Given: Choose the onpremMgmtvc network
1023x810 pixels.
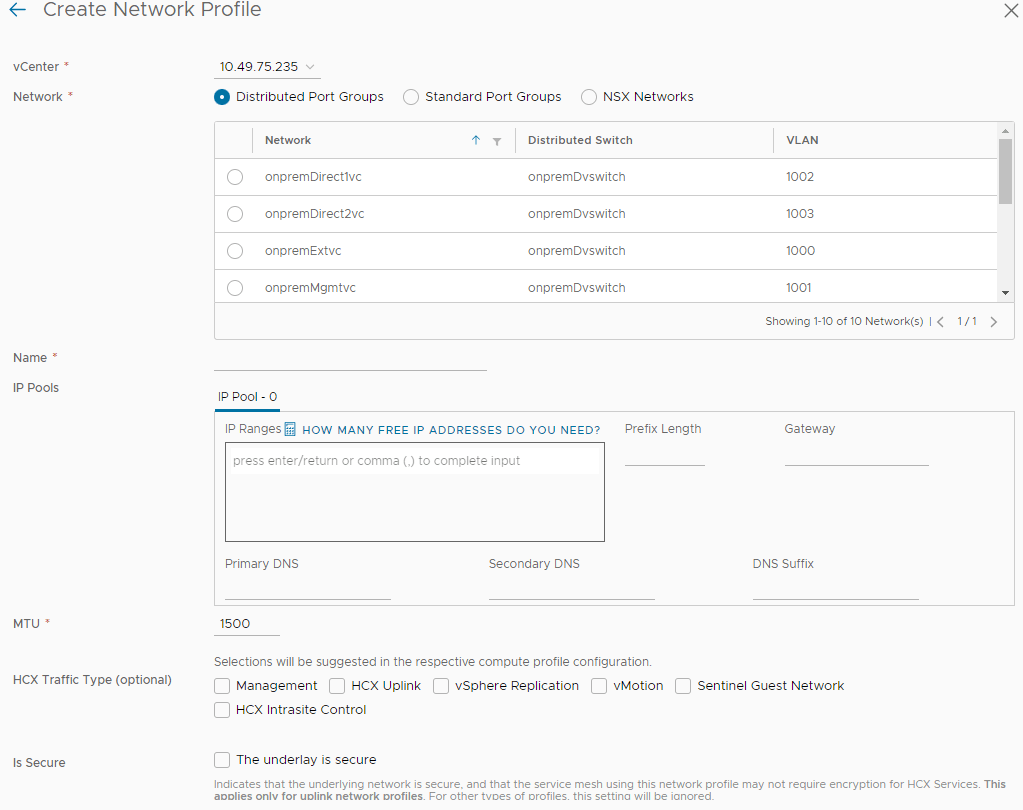Looking at the screenshot, I should 235,288.
